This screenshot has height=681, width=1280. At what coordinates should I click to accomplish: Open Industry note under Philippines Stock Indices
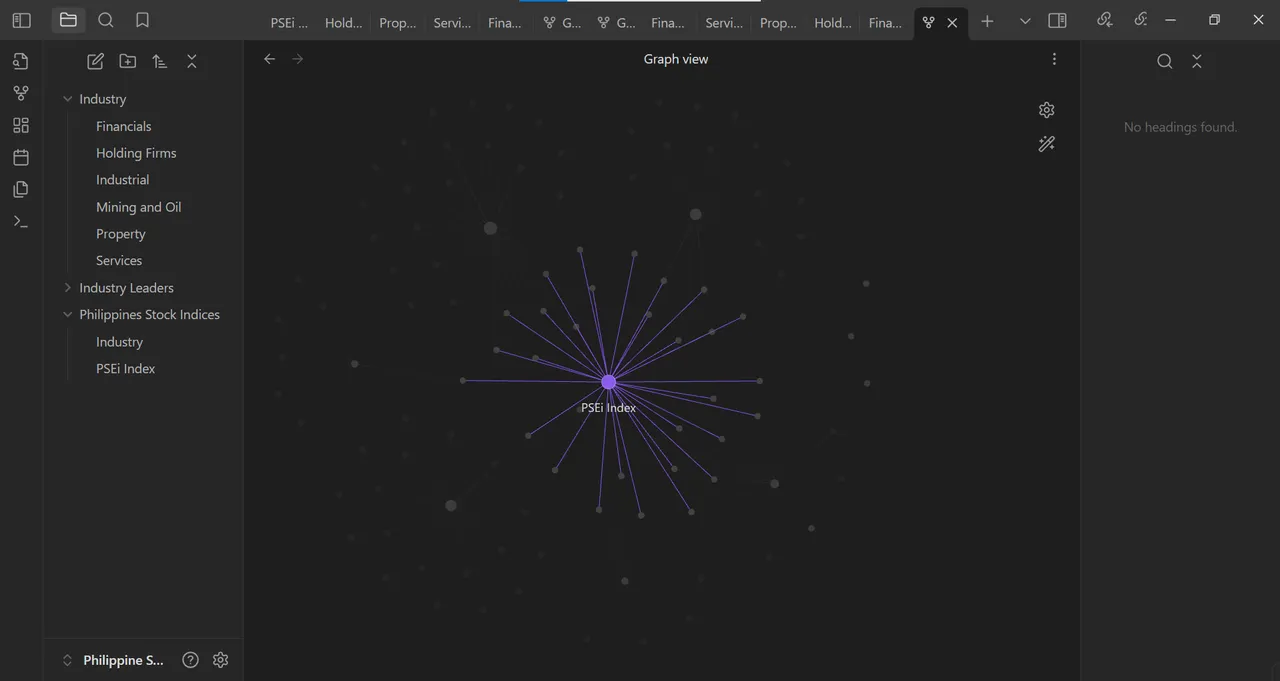[x=119, y=342]
